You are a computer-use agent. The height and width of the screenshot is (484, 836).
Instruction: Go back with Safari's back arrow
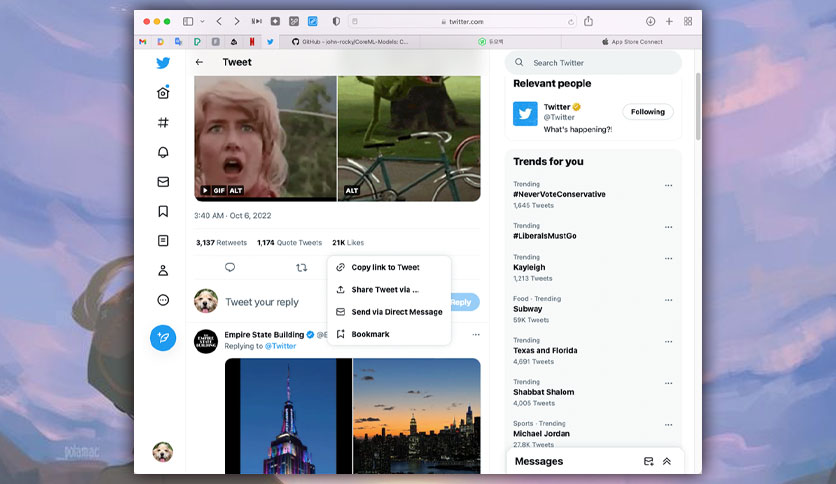click(219, 21)
